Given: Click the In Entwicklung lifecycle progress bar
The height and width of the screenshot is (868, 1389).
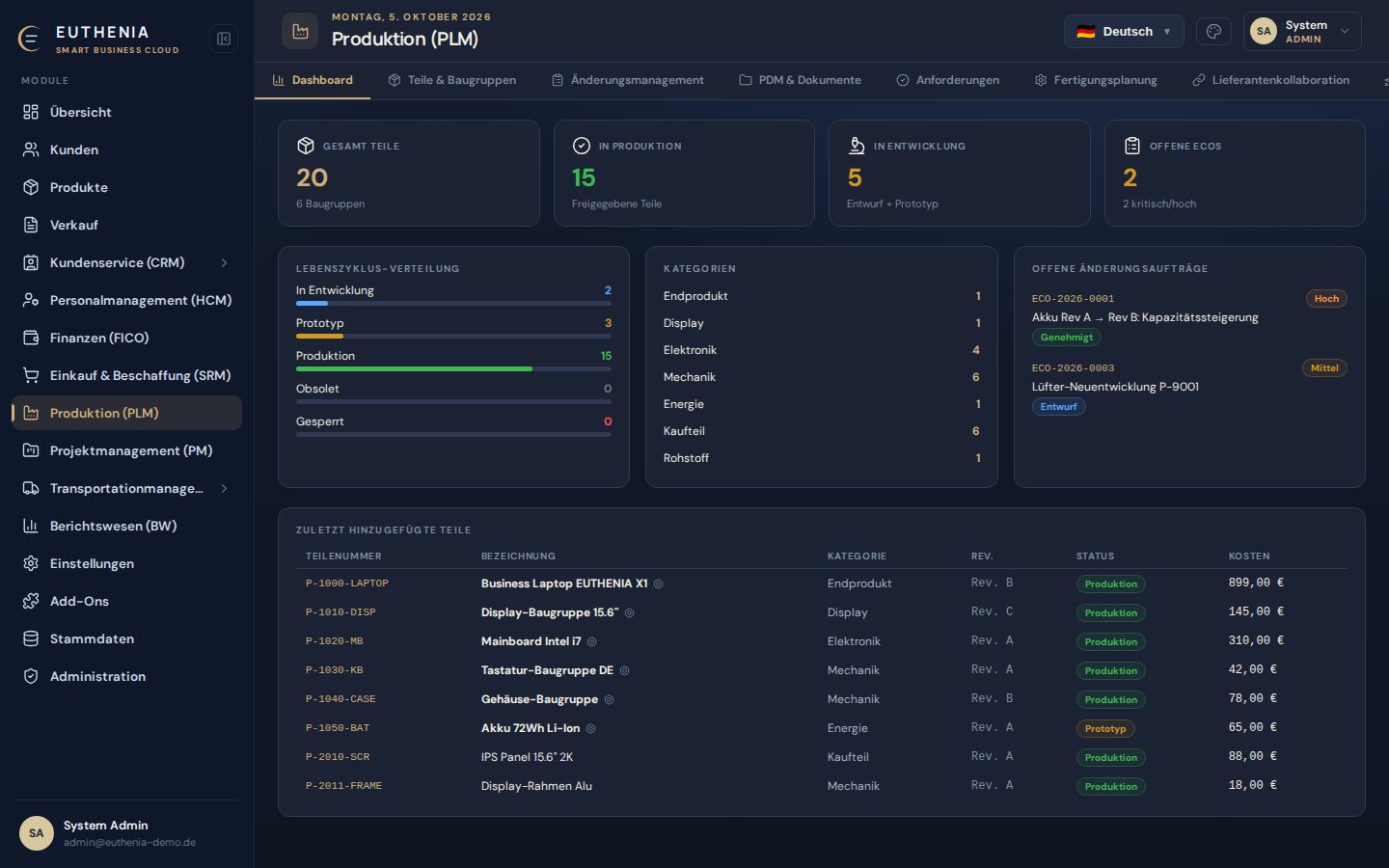Looking at the screenshot, I should click(453, 303).
